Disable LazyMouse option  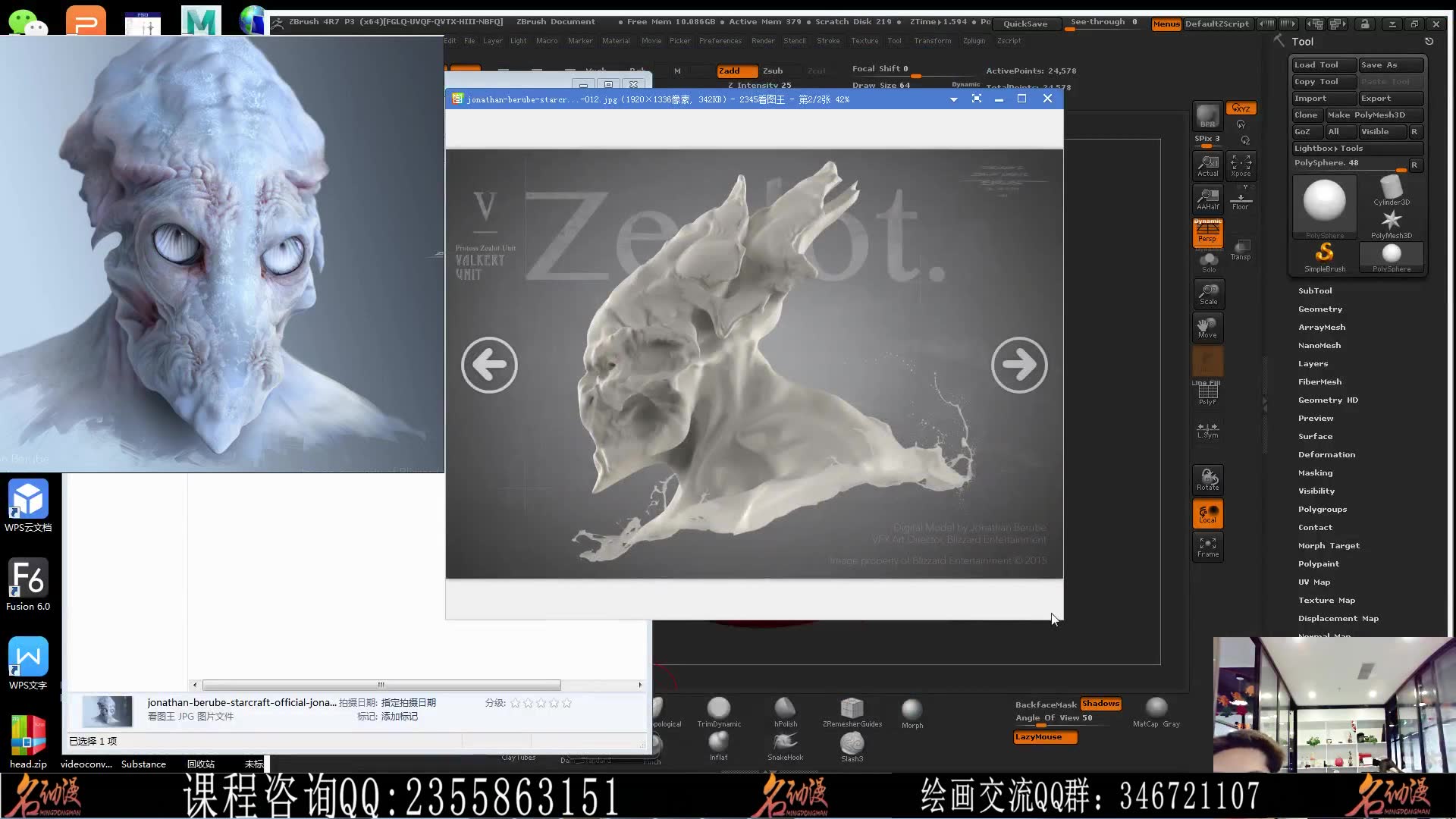click(1044, 737)
